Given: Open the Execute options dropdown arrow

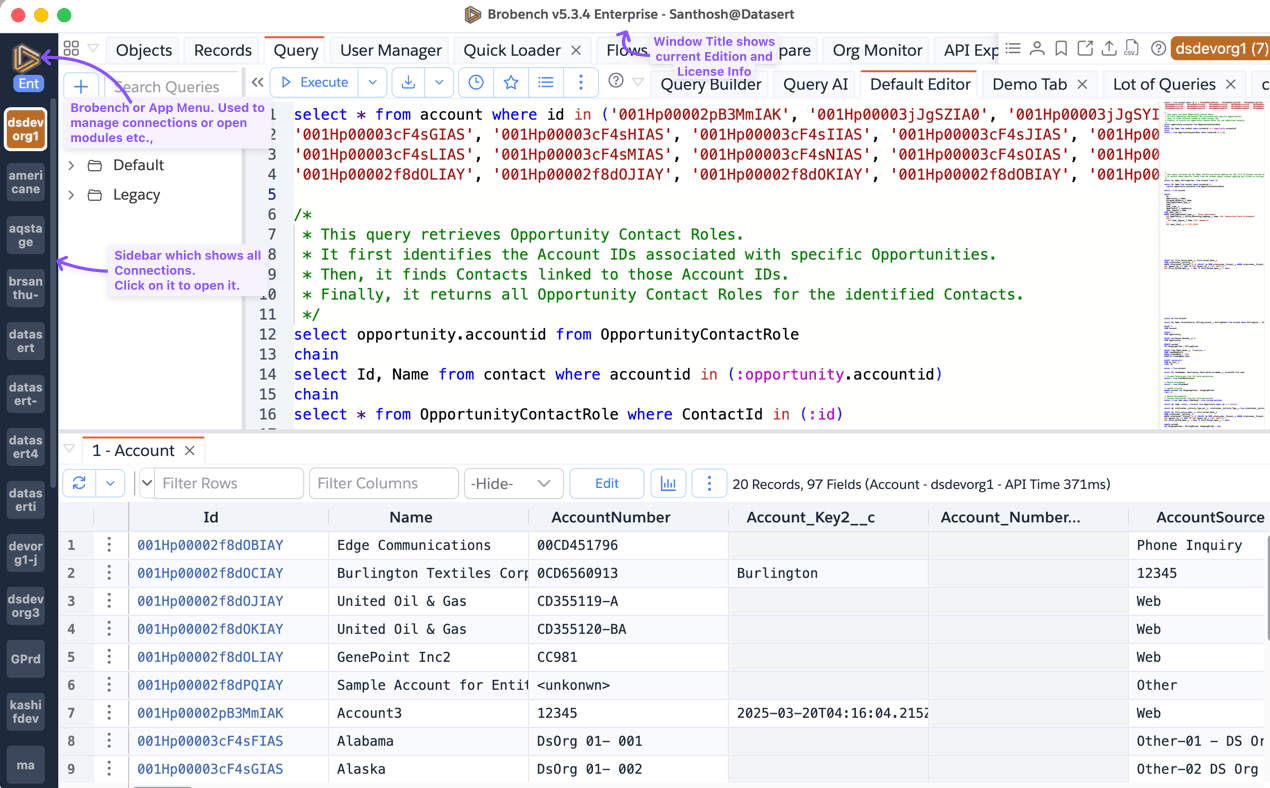Looking at the screenshot, I should point(372,83).
